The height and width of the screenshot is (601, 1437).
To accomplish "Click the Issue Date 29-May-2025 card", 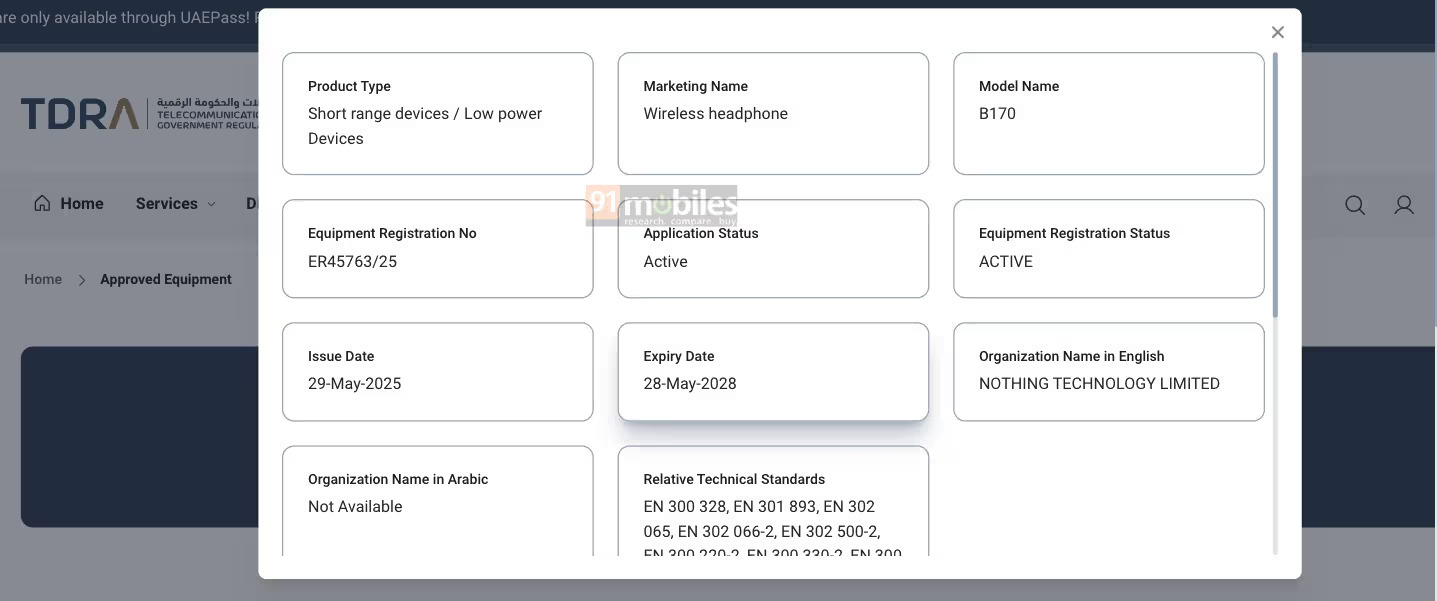I will [437, 371].
